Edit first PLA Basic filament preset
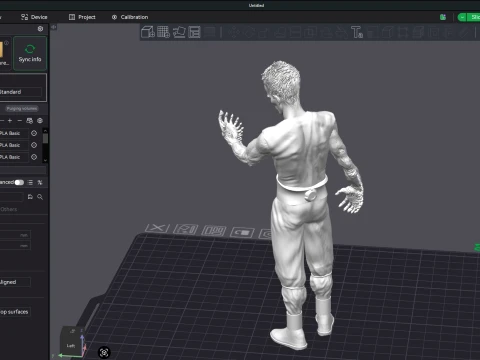The width and height of the screenshot is (480, 360). (34, 133)
